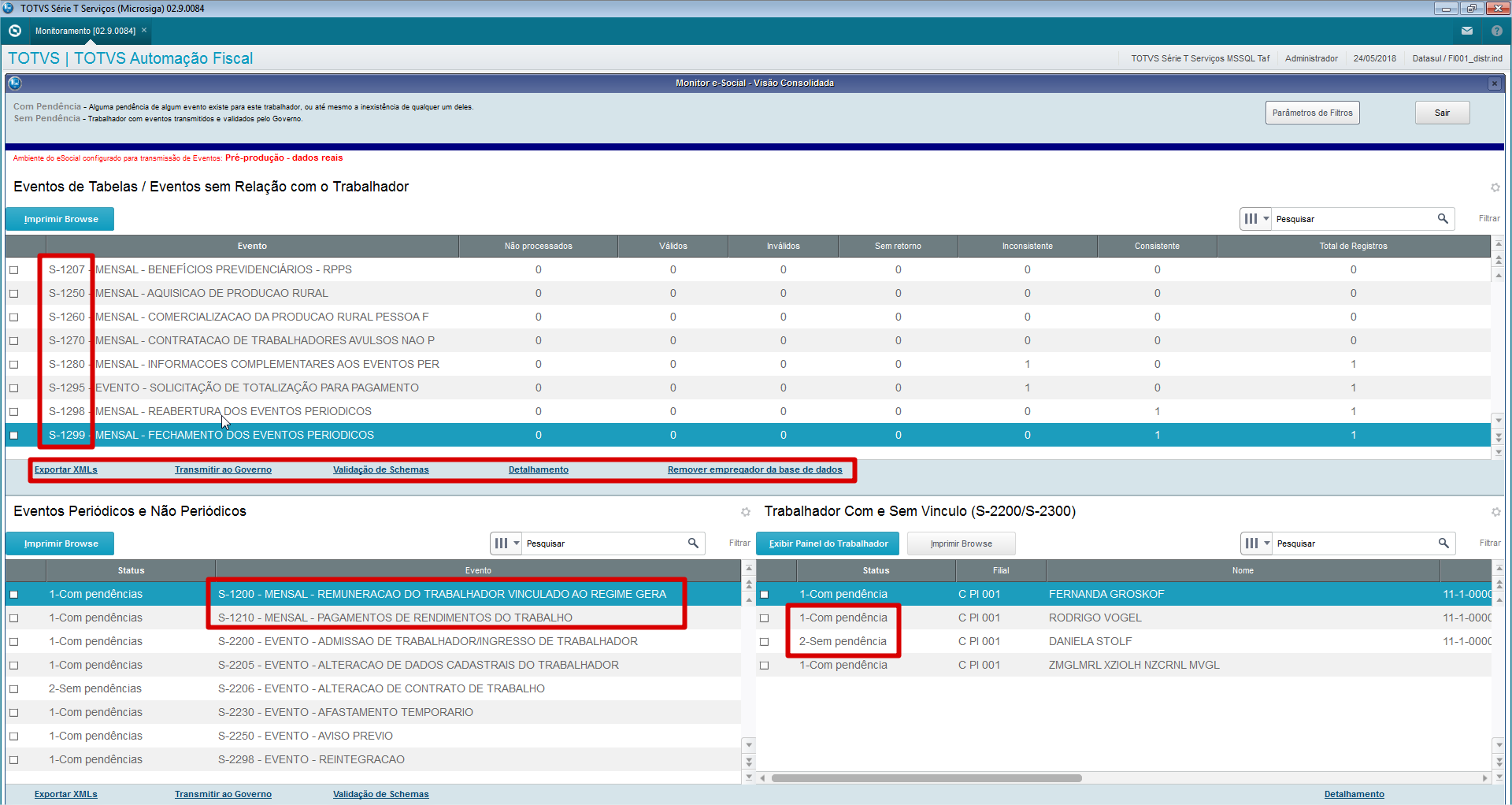Tick checkbox for S-1250 Aquisicao de Producao Rural
Viewport: 1512px width, 805px height.
pyautogui.click(x=13, y=294)
